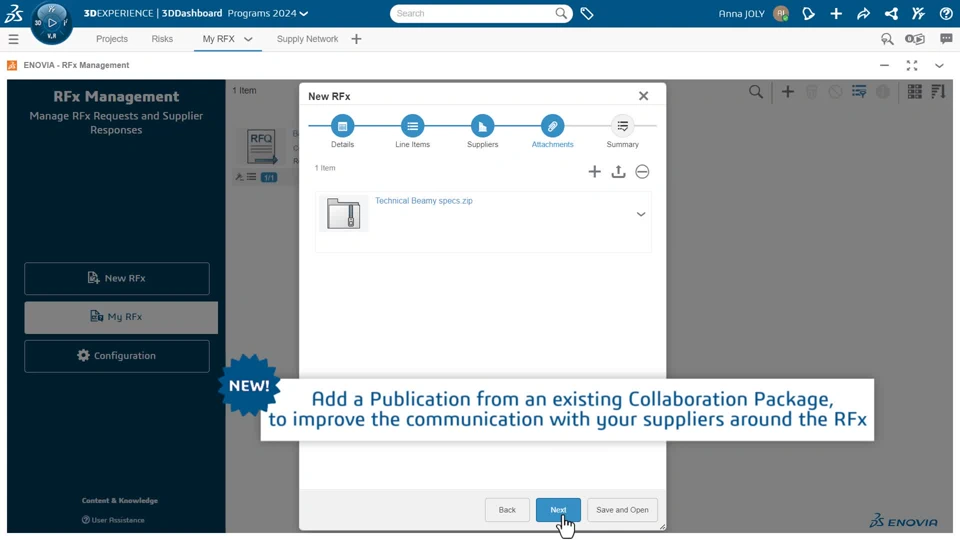Click the zip file thumbnail

pyautogui.click(x=343, y=213)
